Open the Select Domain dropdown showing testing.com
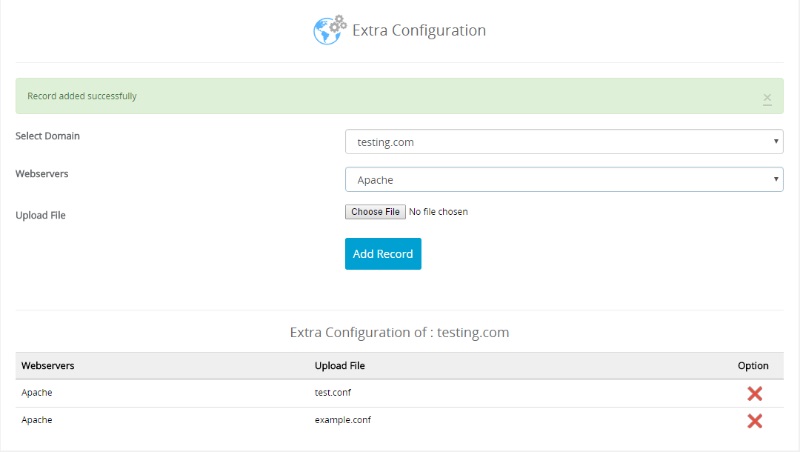This screenshot has height=452, width=800. point(564,142)
